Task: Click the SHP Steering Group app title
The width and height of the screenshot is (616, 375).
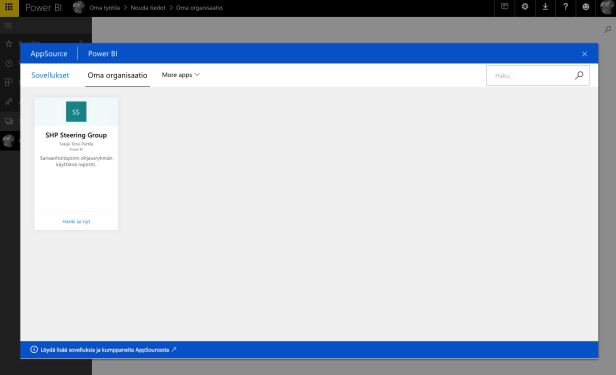Action: (x=76, y=135)
